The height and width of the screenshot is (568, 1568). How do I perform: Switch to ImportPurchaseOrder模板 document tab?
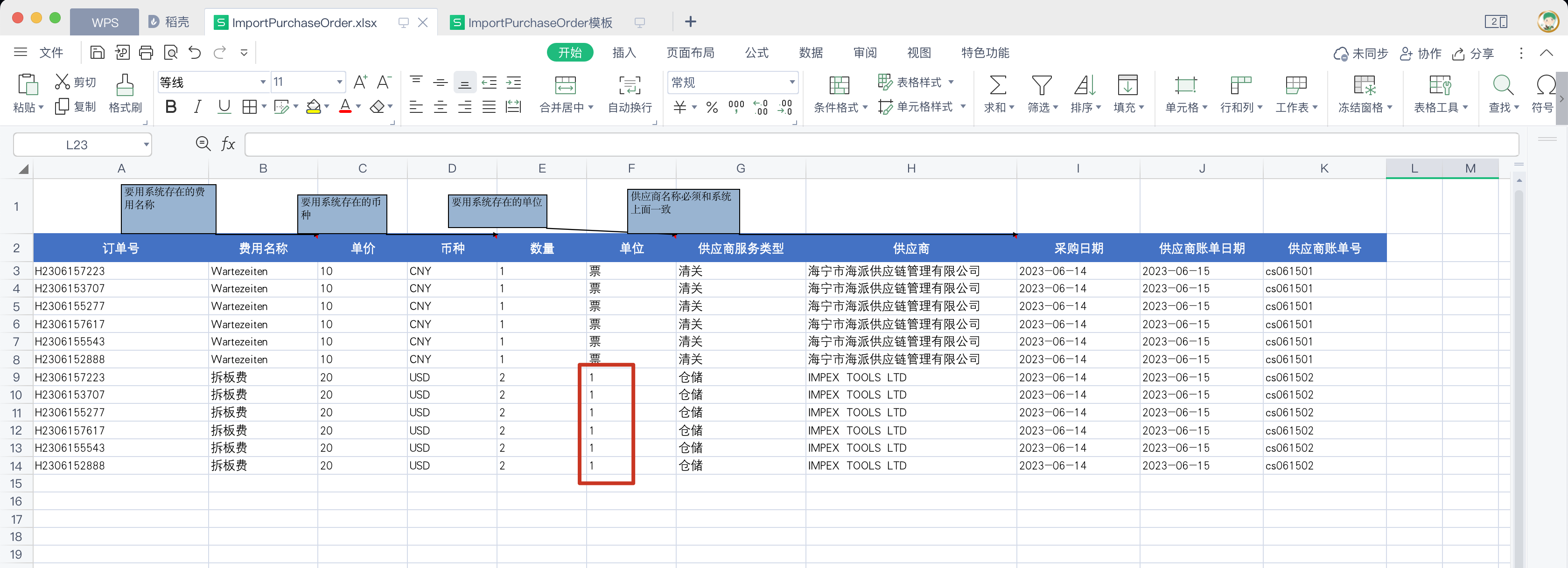point(539,23)
